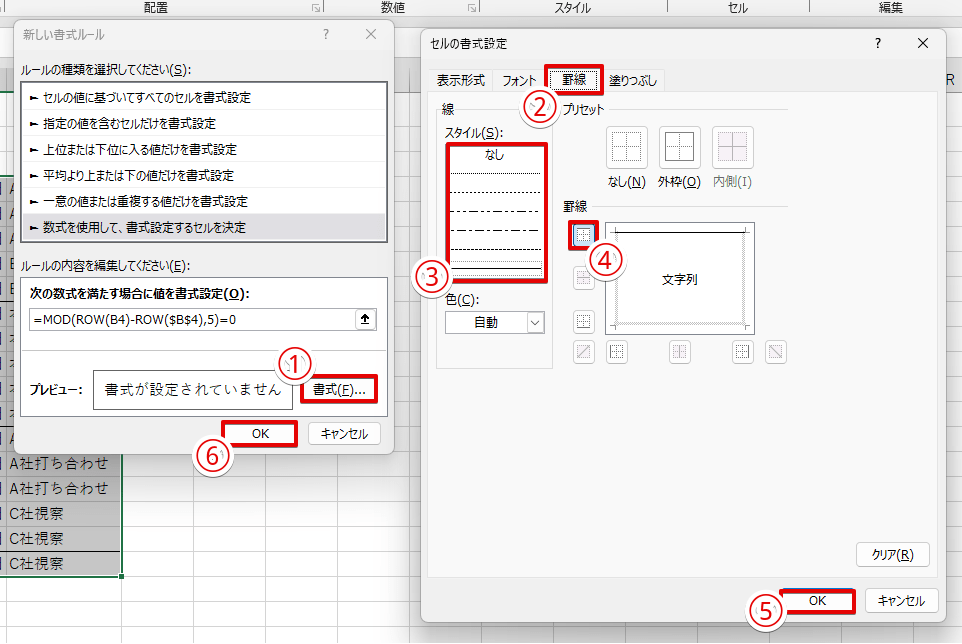Choose the なし line style option
Image resolution: width=962 pixels, height=644 pixels.
495,155
